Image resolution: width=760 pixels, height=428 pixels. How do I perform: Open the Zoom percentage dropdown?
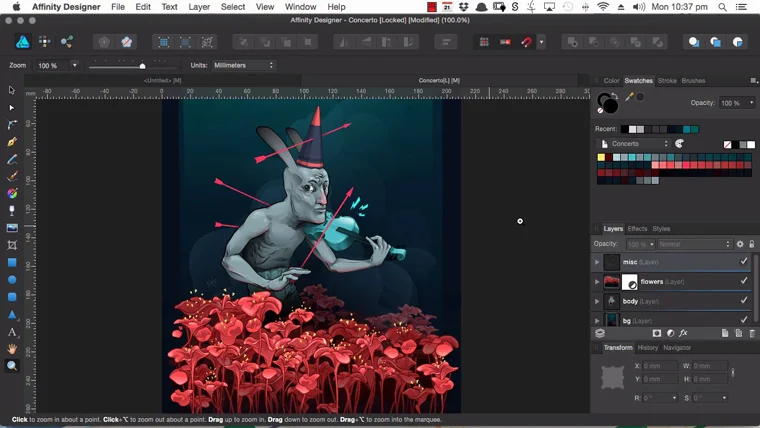[x=74, y=65]
